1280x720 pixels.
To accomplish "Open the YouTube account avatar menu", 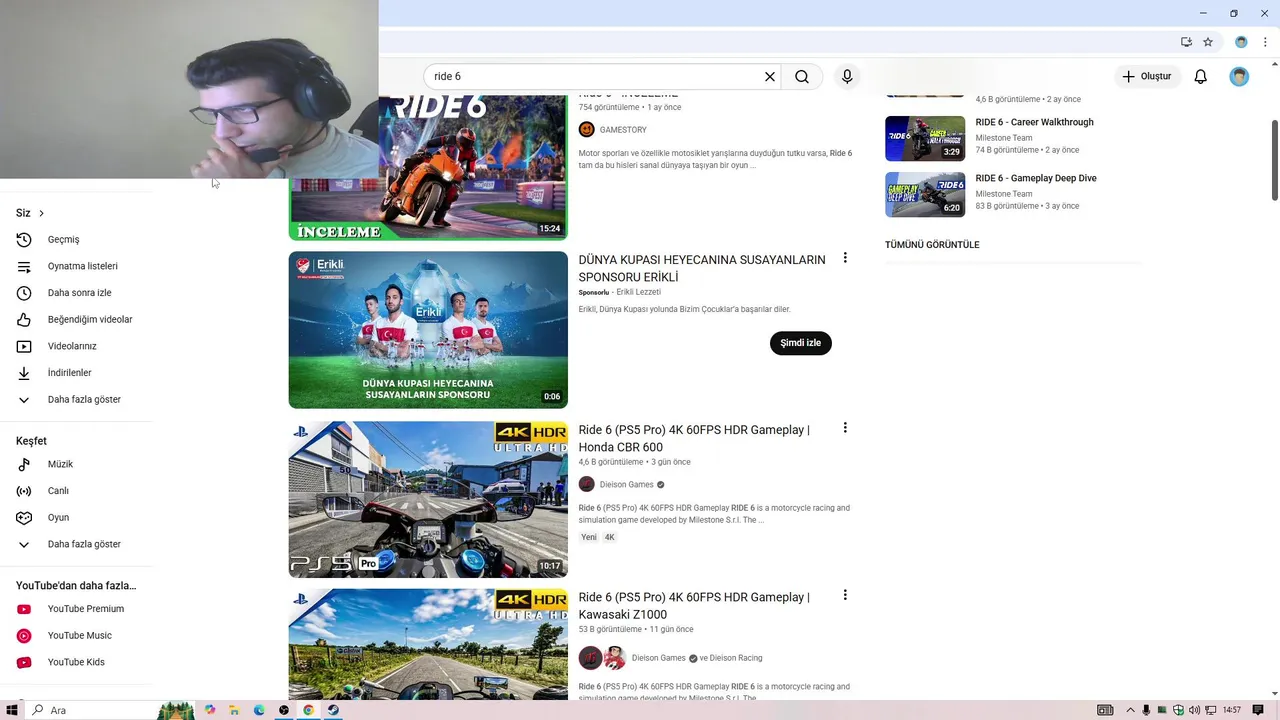I will [x=1239, y=77].
